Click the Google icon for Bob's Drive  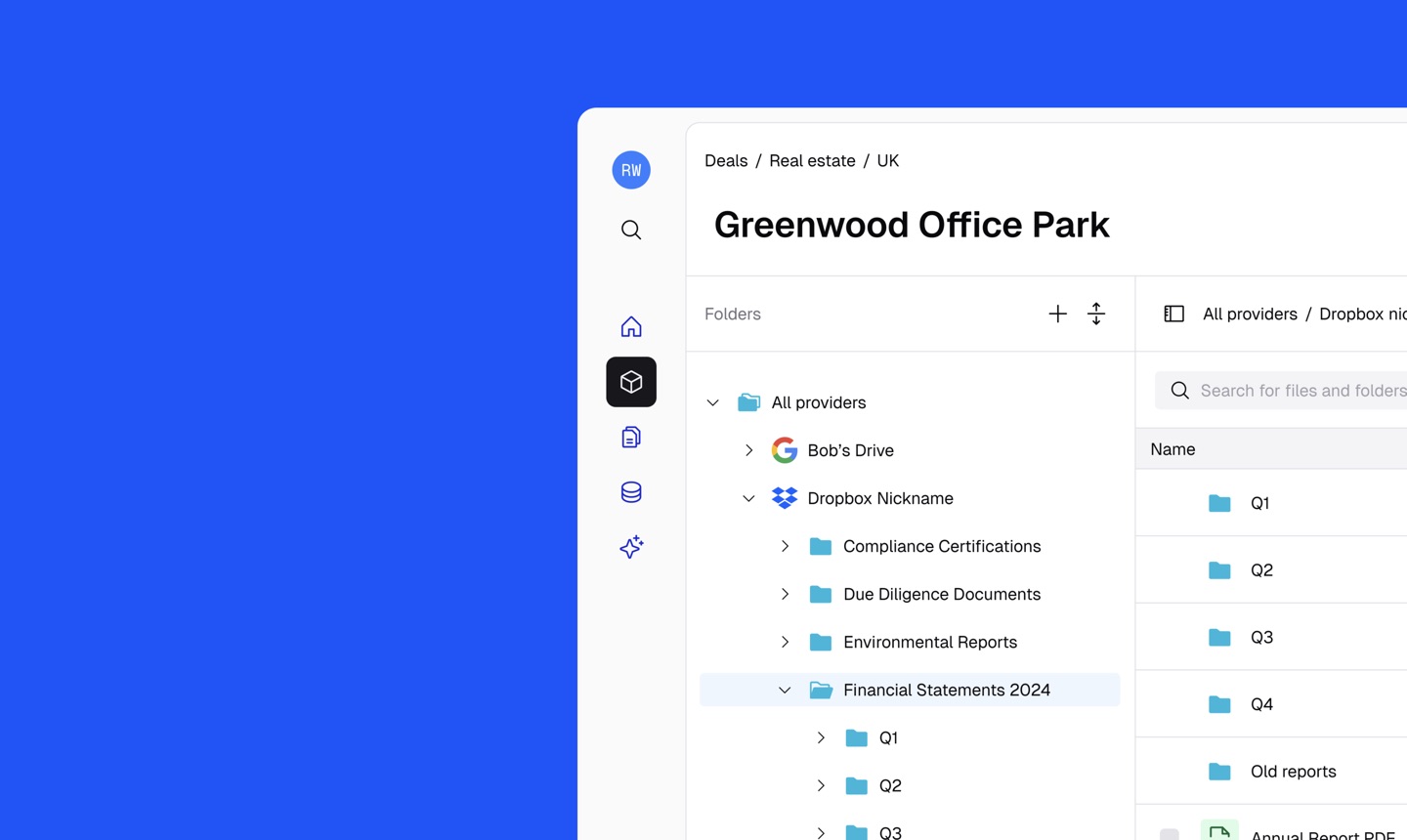(x=785, y=450)
